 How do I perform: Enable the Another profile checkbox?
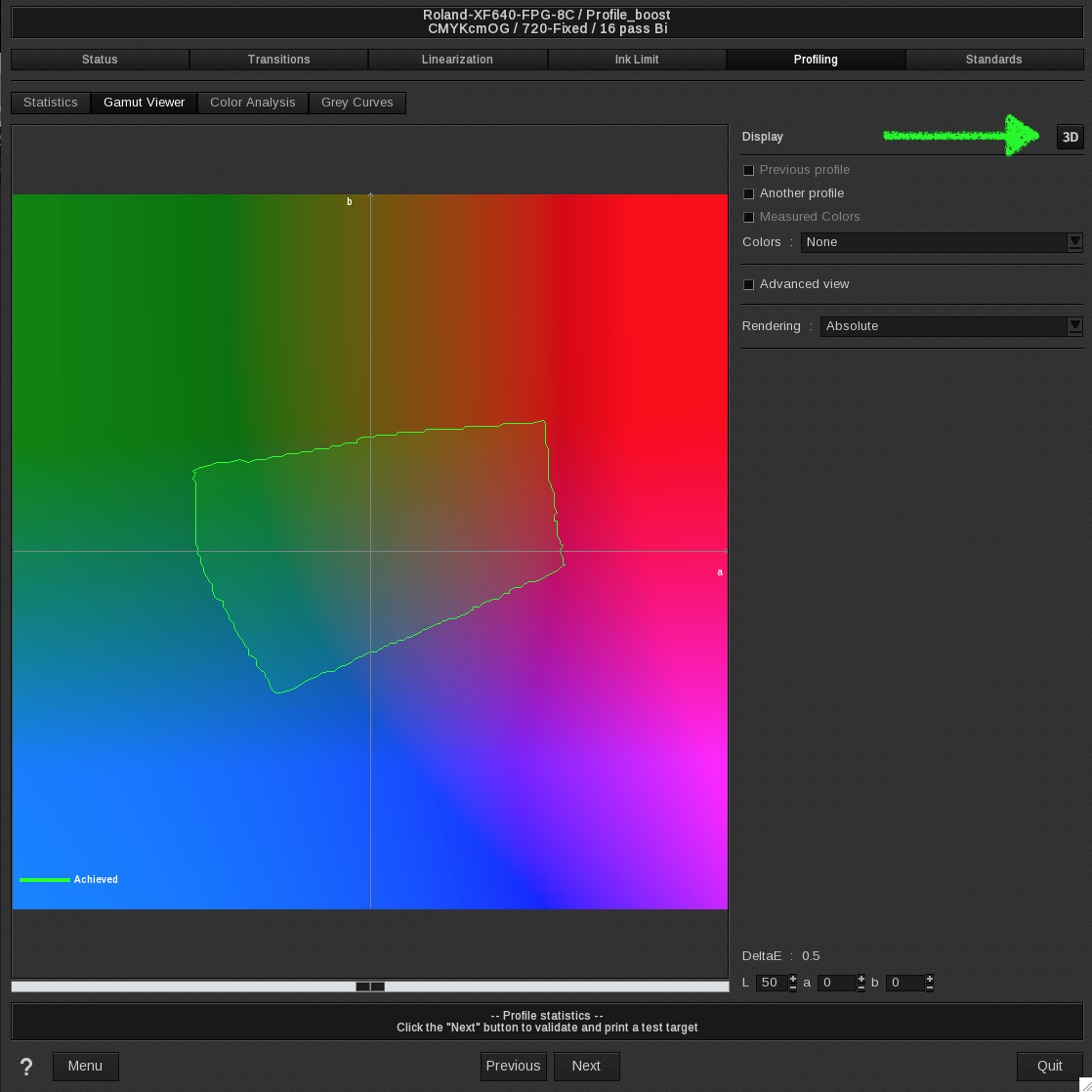coord(748,193)
